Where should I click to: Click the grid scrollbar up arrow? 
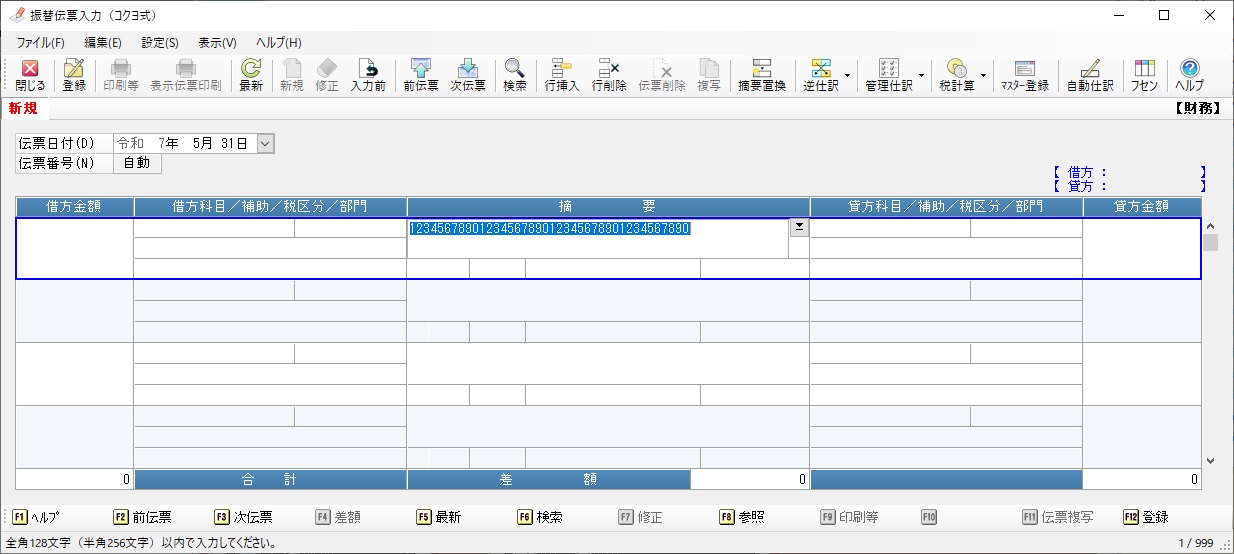(x=1210, y=226)
